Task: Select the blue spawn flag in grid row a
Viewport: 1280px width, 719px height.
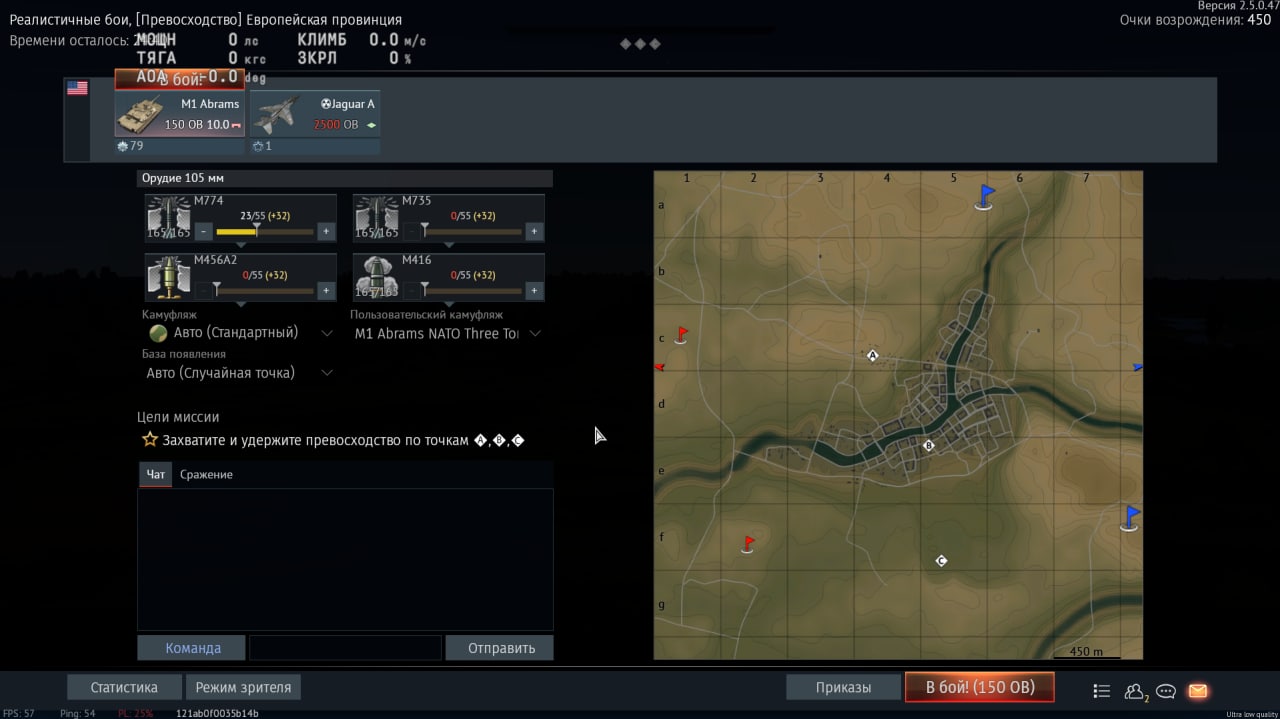Action: coord(985,196)
